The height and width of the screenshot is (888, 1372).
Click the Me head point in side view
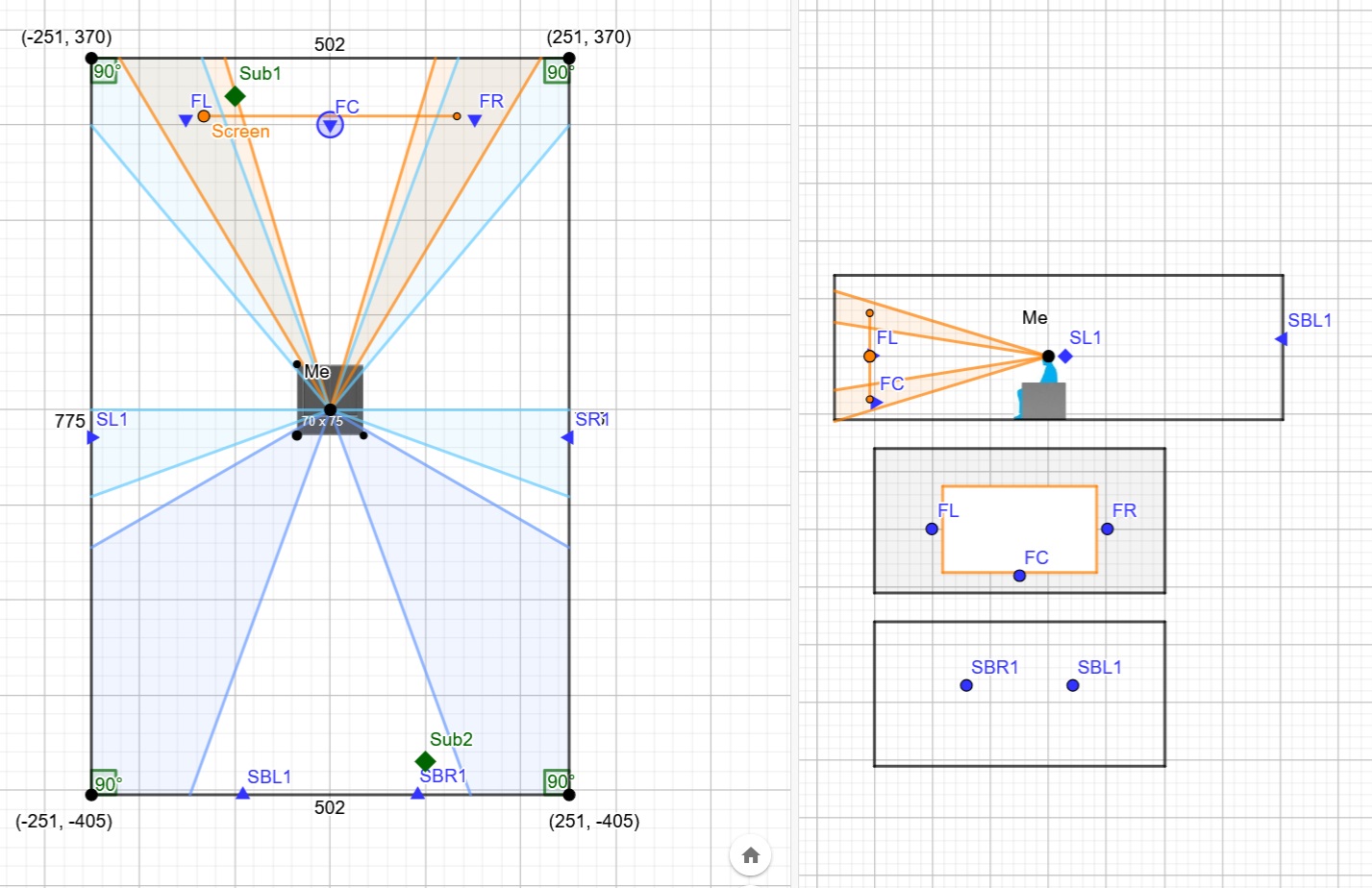pyautogui.click(x=1048, y=357)
